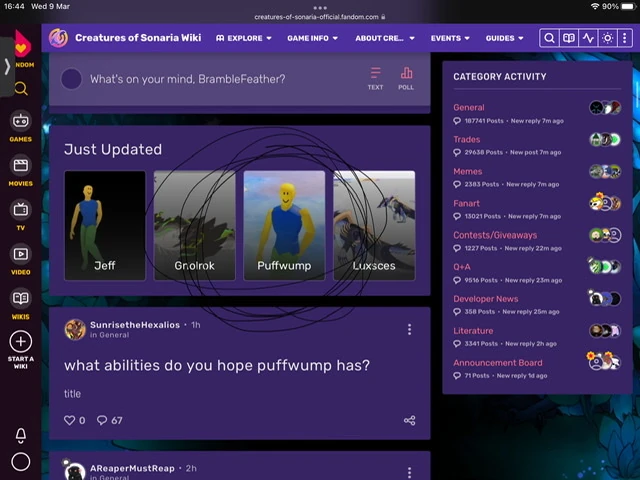Create a Poll post
640x480 pixels.
[x=406, y=78]
